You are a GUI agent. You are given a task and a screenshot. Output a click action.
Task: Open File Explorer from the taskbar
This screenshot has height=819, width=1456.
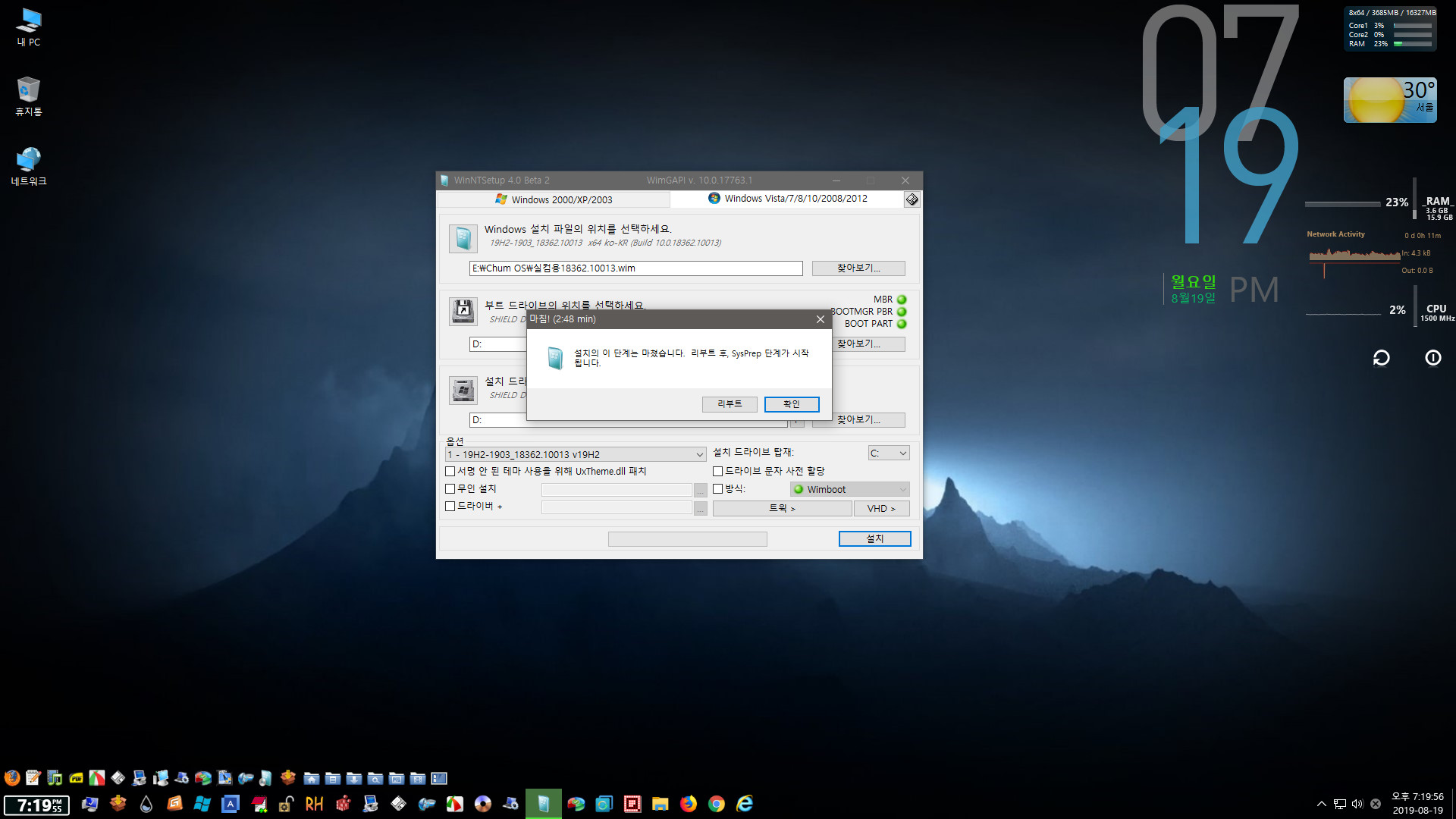coord(661,804)
